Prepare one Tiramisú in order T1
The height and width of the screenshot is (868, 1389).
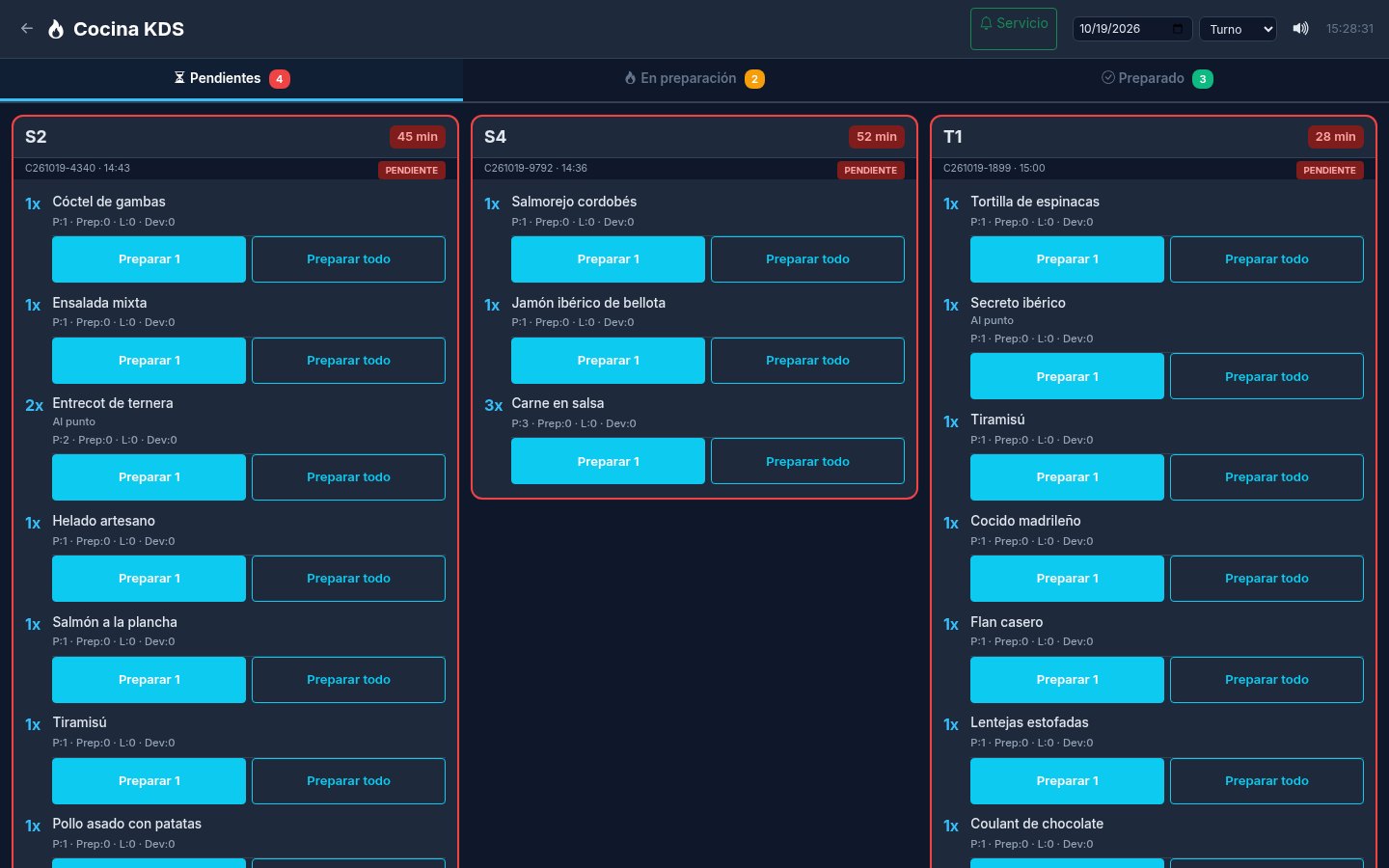(1068, 477)
